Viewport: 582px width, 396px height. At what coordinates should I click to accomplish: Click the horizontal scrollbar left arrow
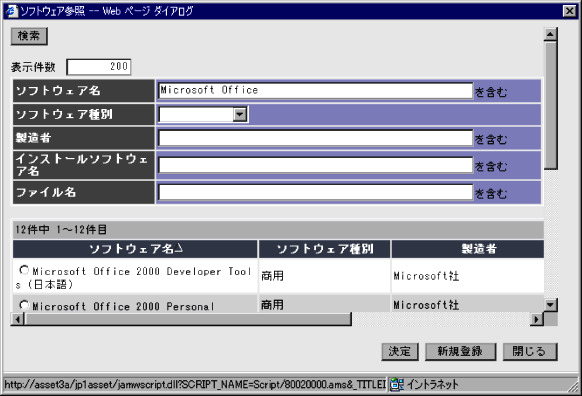(x=17, y=319)
